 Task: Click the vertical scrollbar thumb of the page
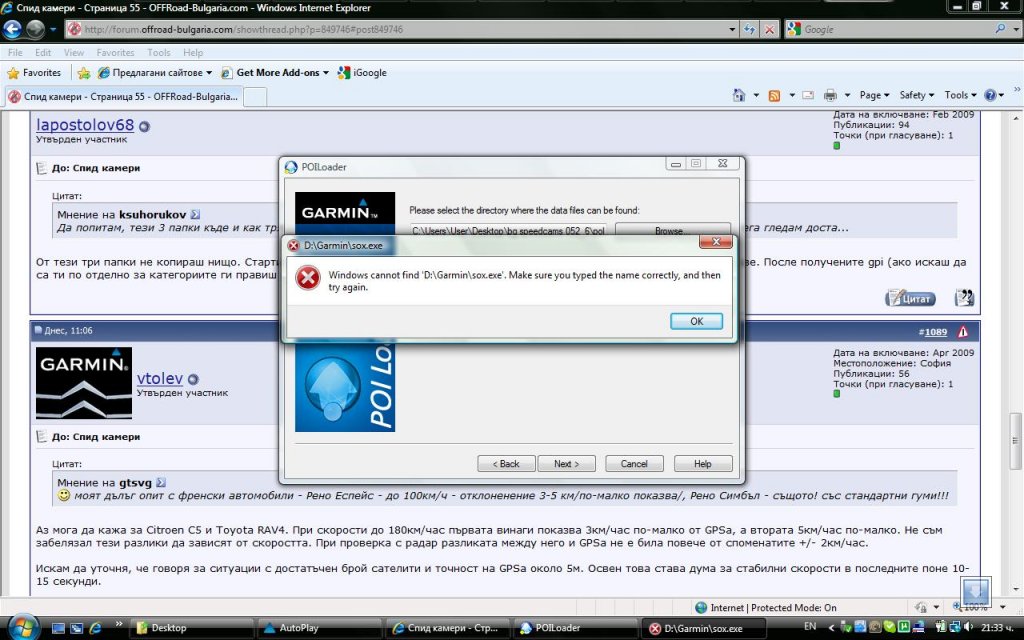click(x=1016, y=441)
